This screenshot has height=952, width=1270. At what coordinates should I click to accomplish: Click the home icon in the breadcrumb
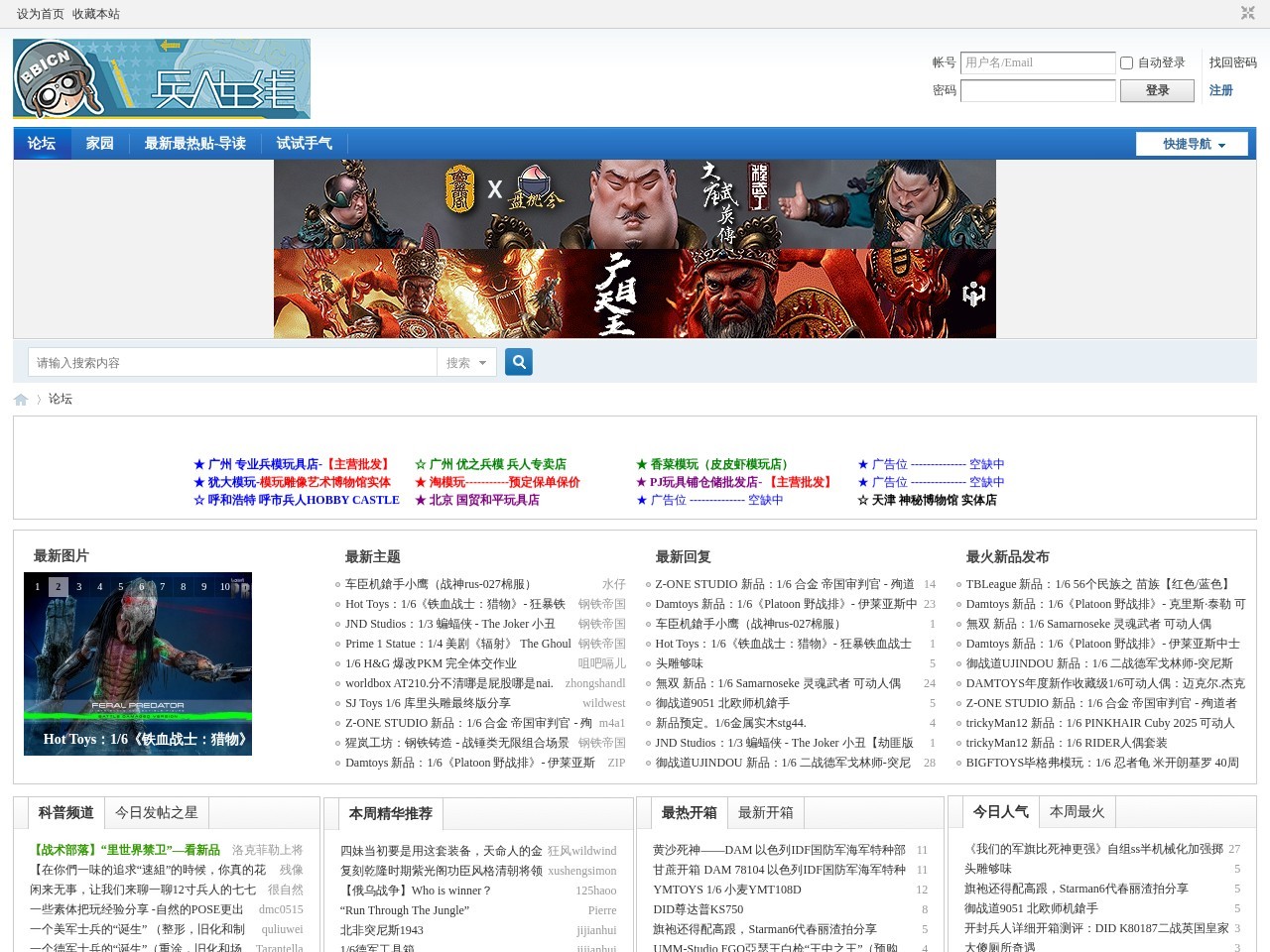[21, 399]
